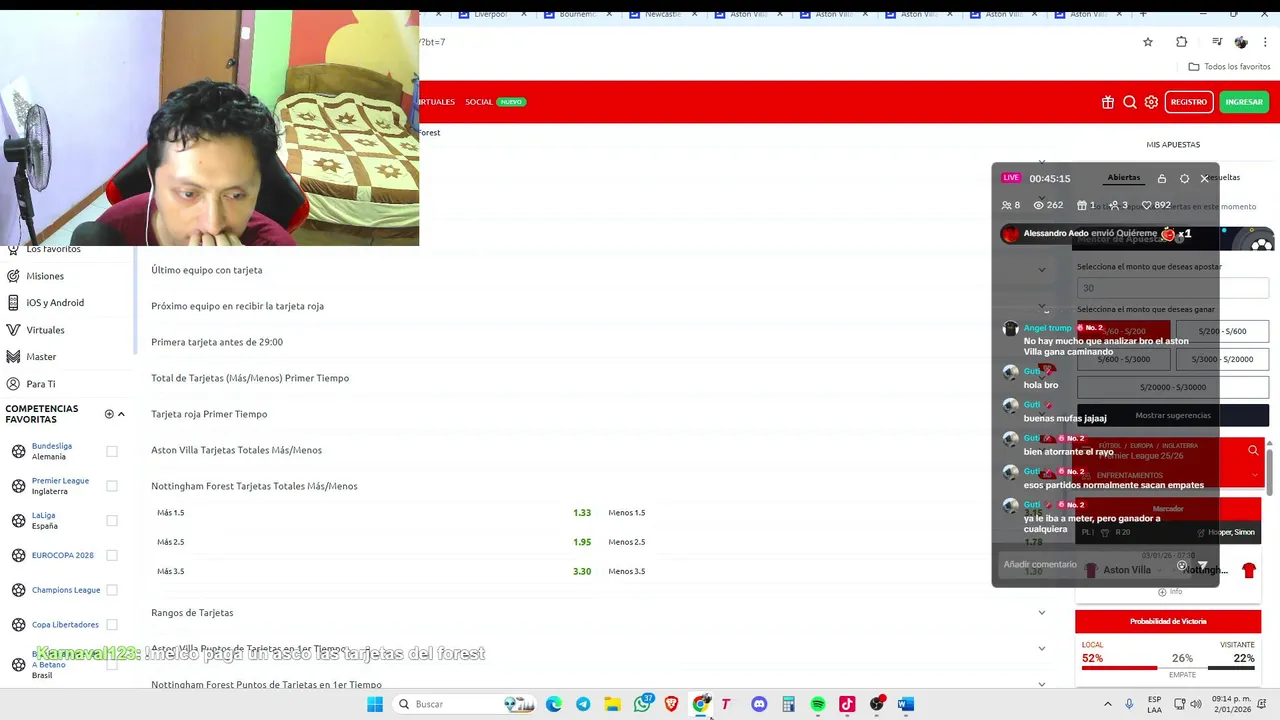Open live stream overlay settings gear
This screenshot has width=1280, height=720.
tap(1185, 179)
